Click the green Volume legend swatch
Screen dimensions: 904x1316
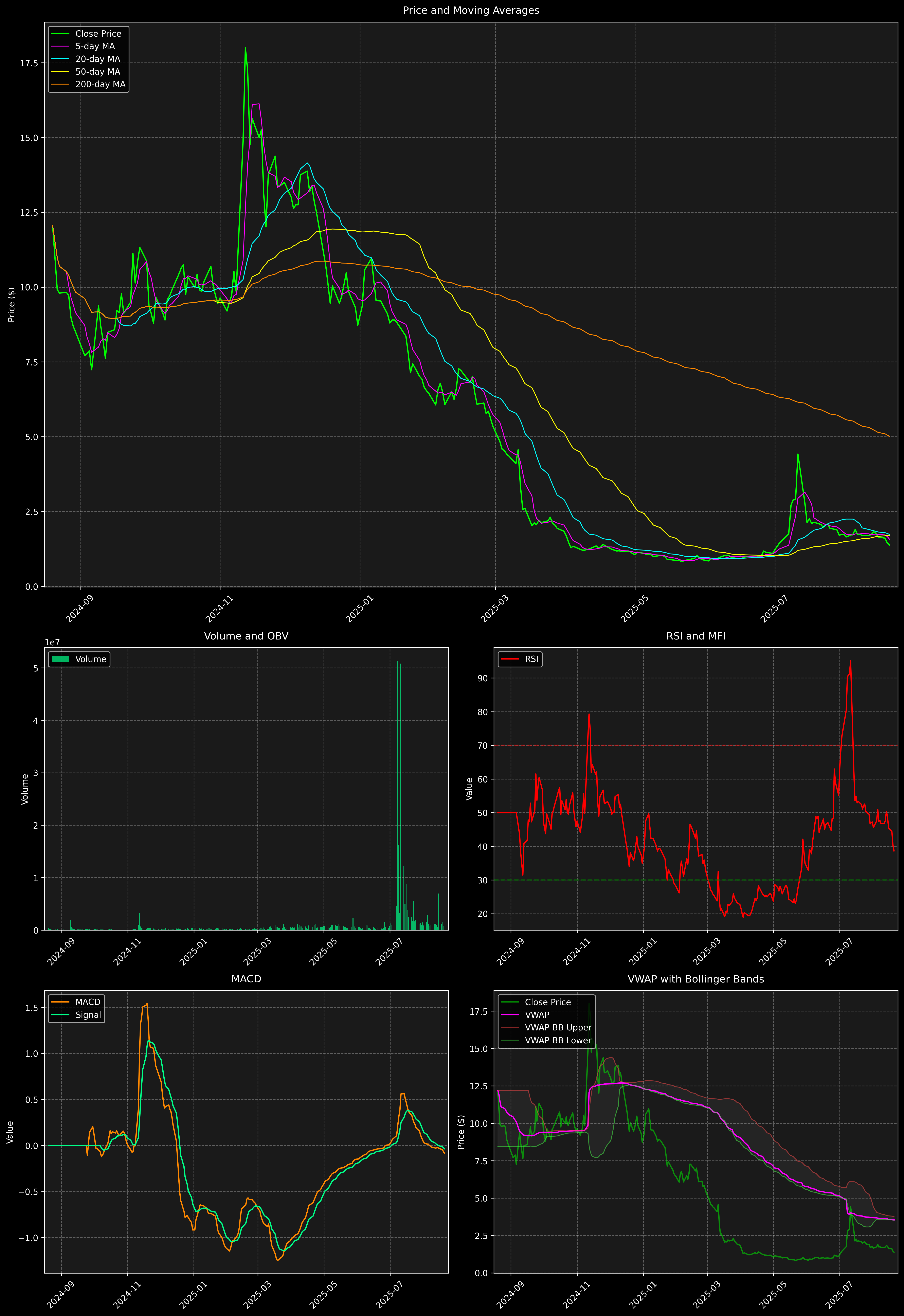coord(60,659)
